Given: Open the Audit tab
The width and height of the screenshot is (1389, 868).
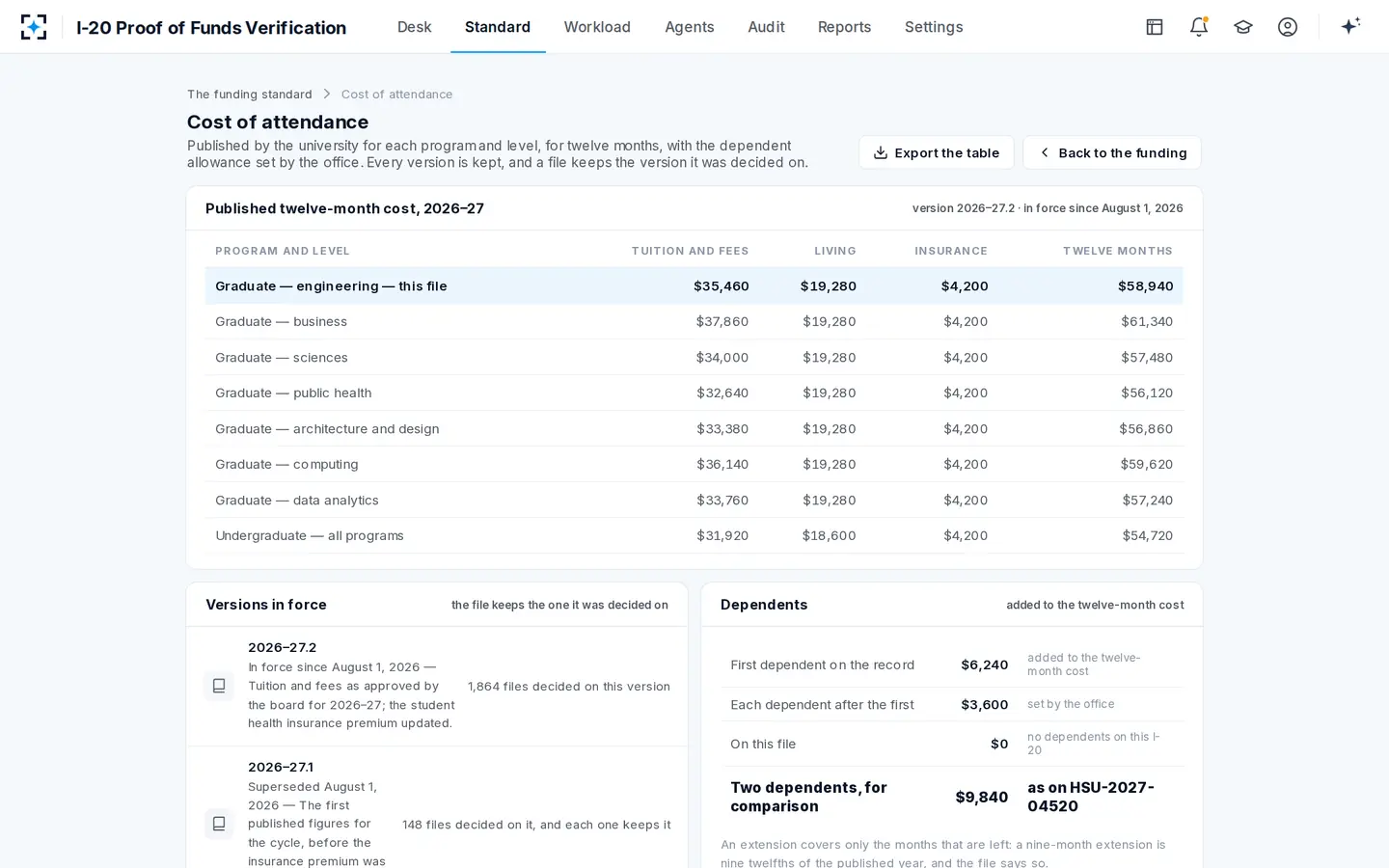Looking at the screenshot, I should click(x=766, y=27).
